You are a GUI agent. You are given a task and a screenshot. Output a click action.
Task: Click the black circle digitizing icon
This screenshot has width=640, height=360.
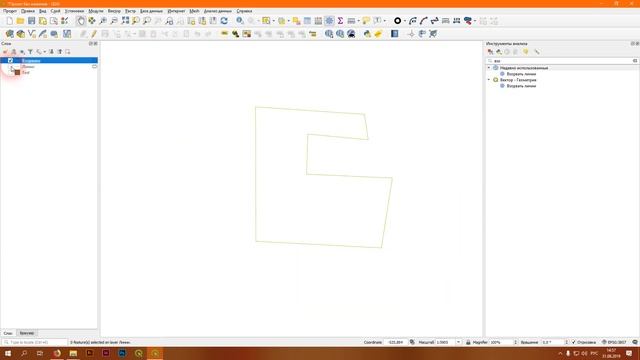coord(397,21)
